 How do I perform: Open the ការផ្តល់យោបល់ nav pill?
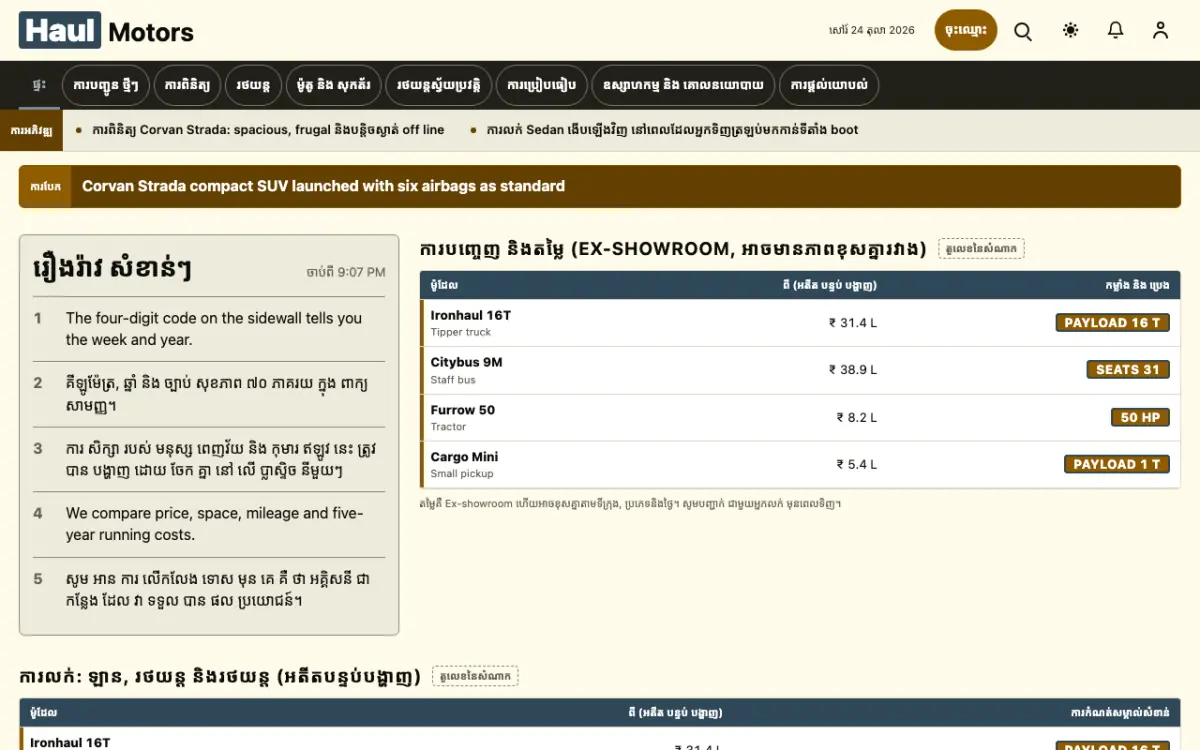829,85
